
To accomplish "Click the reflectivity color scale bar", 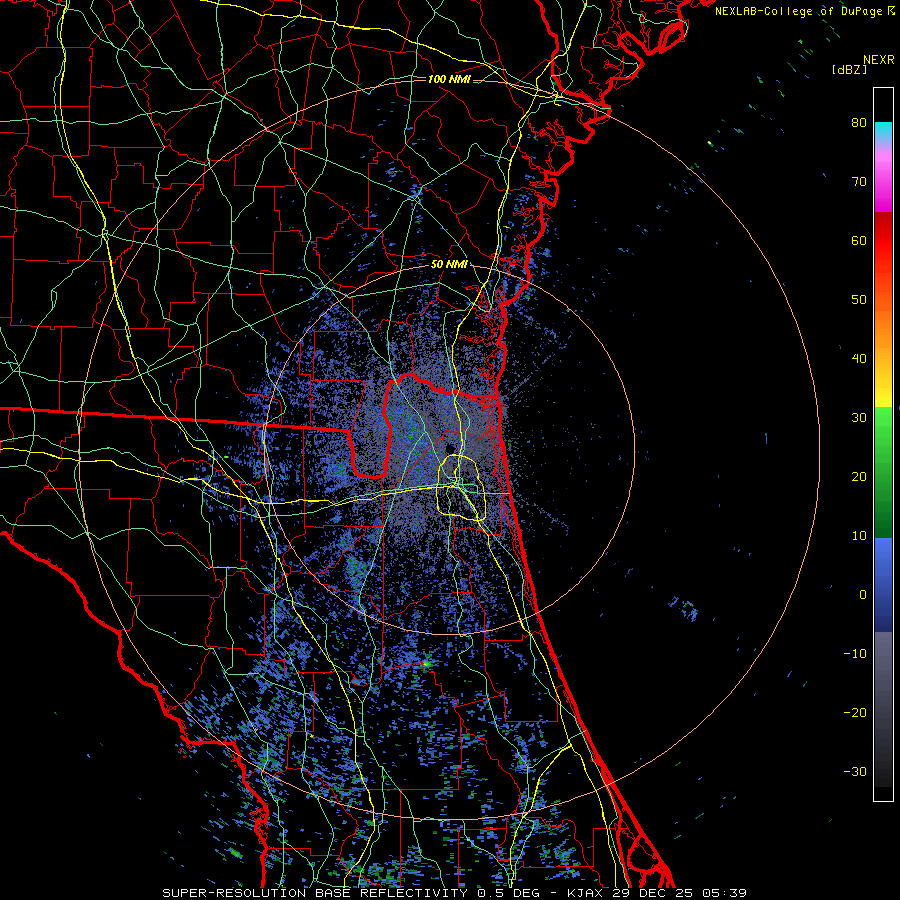I will (x=883, y=444).
